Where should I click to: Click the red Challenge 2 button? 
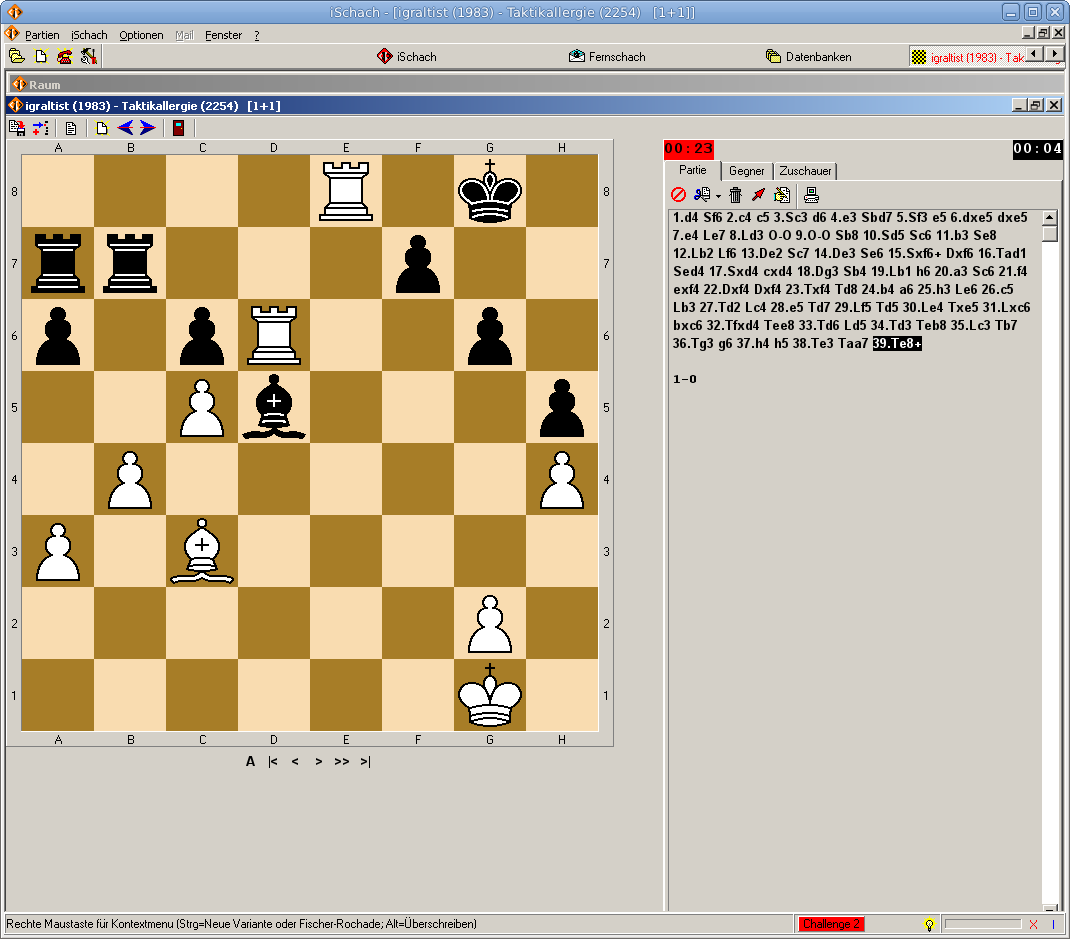(831, 924)
